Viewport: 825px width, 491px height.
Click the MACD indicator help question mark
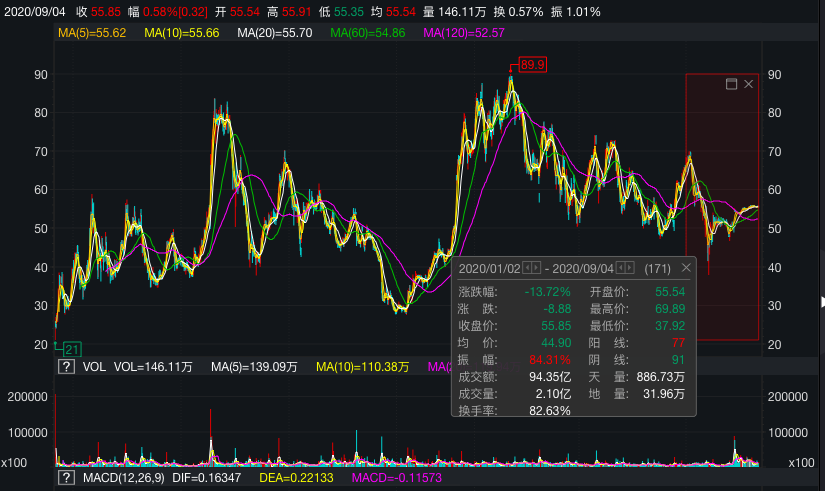coord(67,478)
